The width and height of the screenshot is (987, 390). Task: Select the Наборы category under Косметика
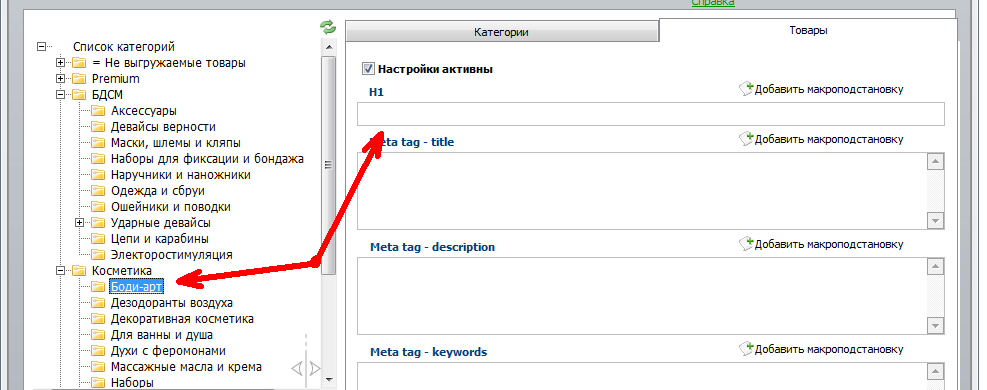pos(132,382)
